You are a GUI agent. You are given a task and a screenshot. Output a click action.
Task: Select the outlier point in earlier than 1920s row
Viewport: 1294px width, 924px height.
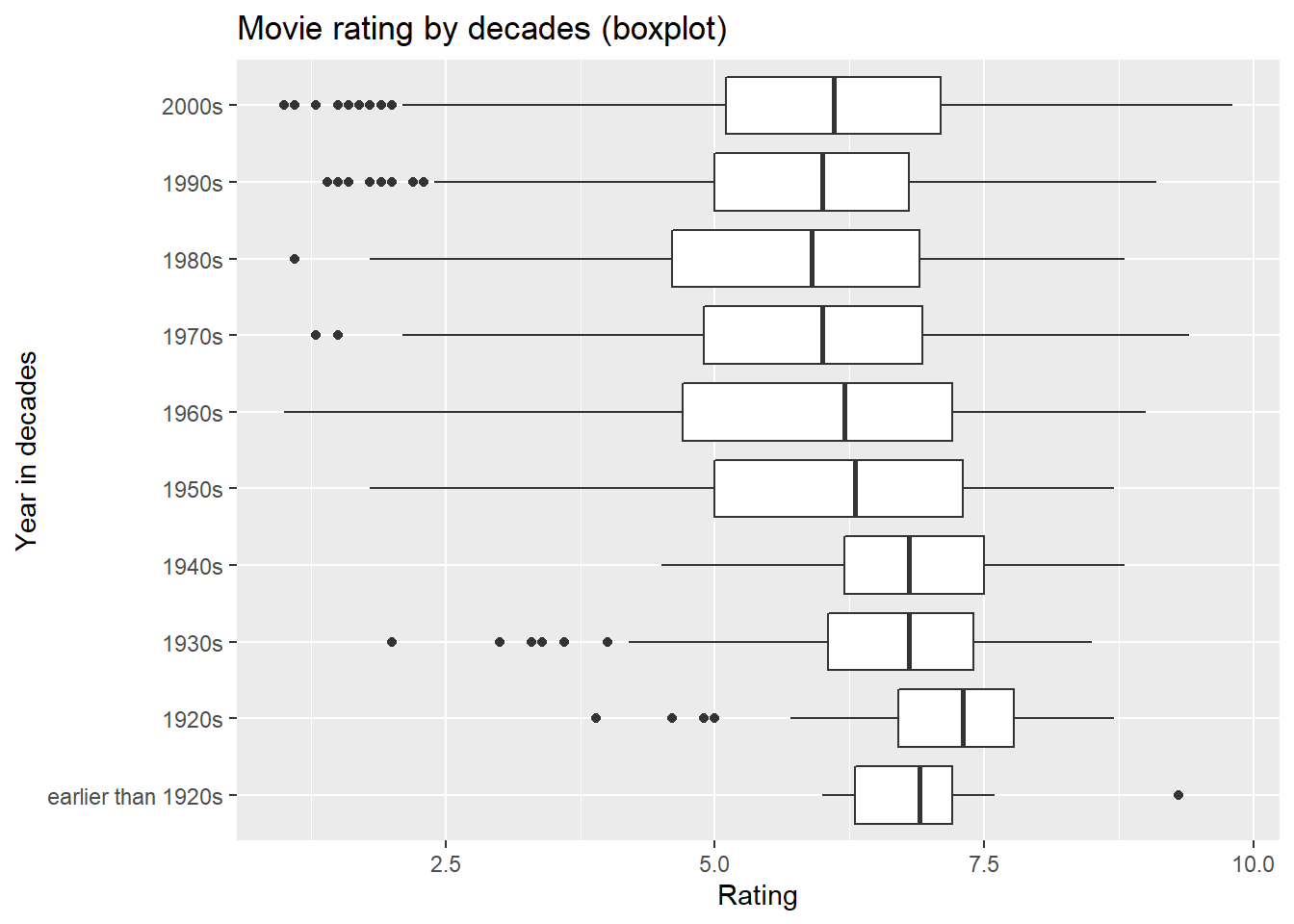1178,795
